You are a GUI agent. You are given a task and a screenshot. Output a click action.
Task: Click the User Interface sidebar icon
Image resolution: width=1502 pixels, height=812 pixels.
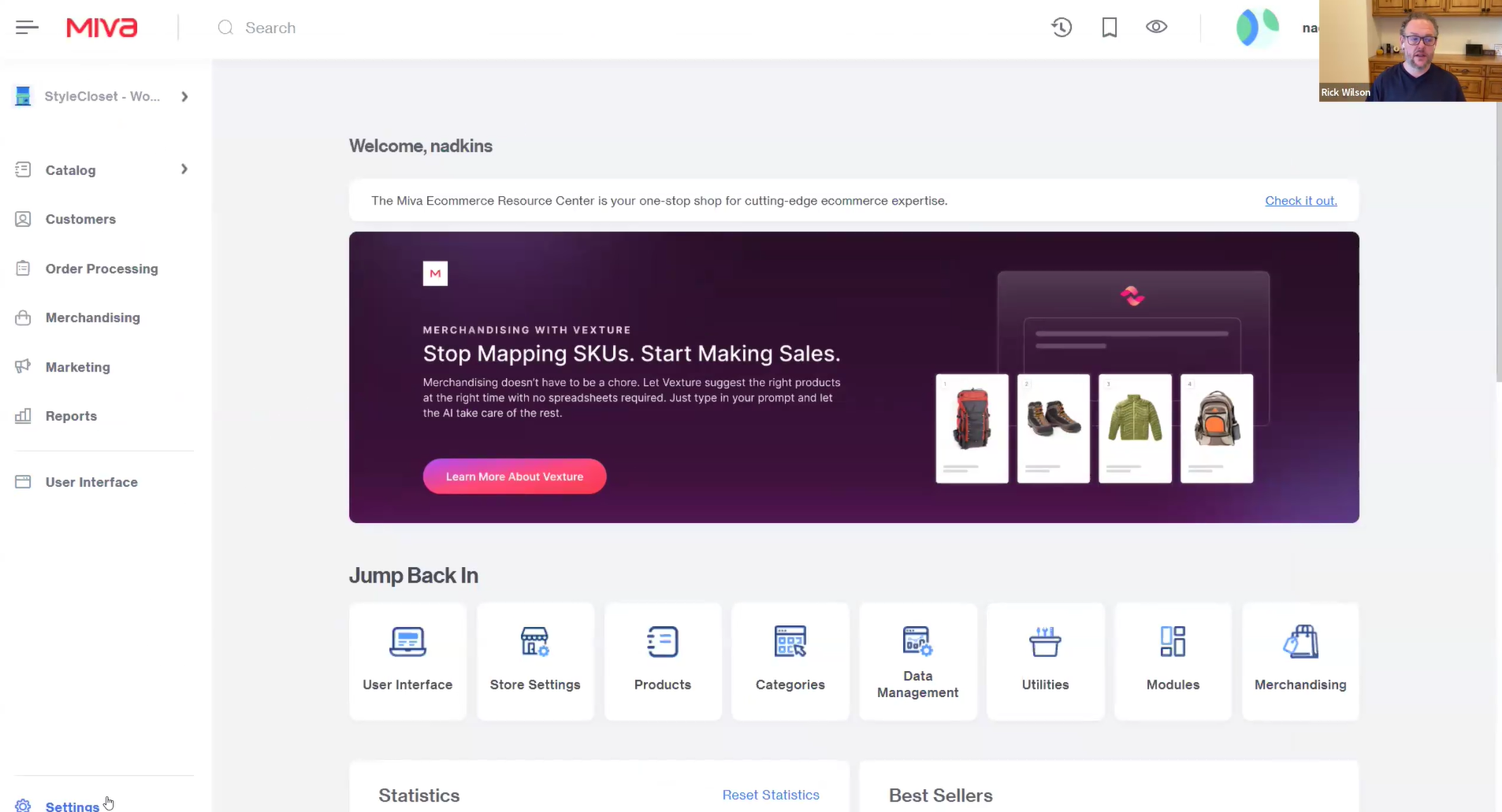tap(23, 481)
